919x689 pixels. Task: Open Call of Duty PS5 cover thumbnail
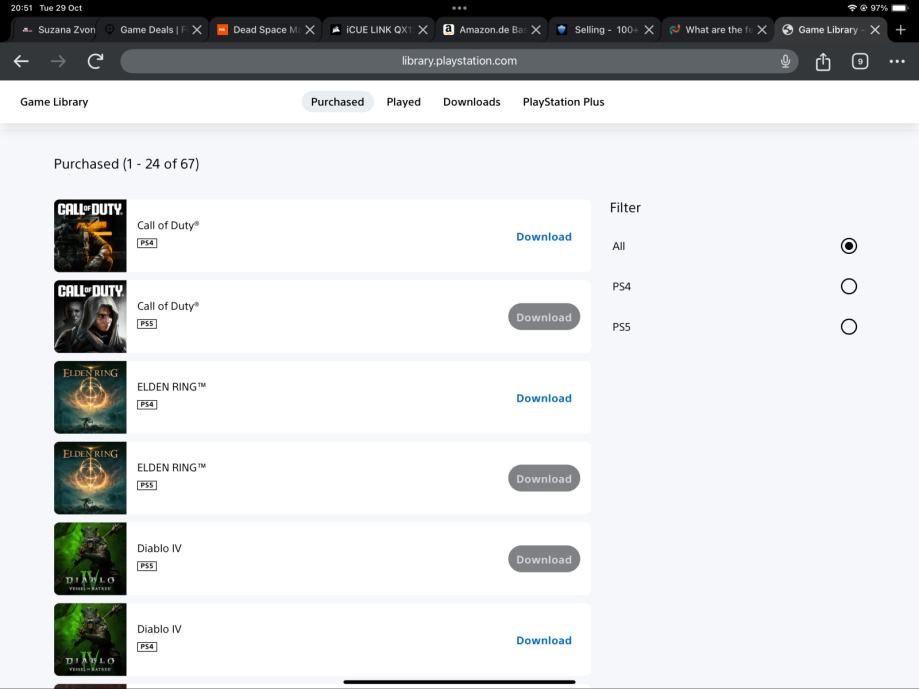(x=90, y=316)
